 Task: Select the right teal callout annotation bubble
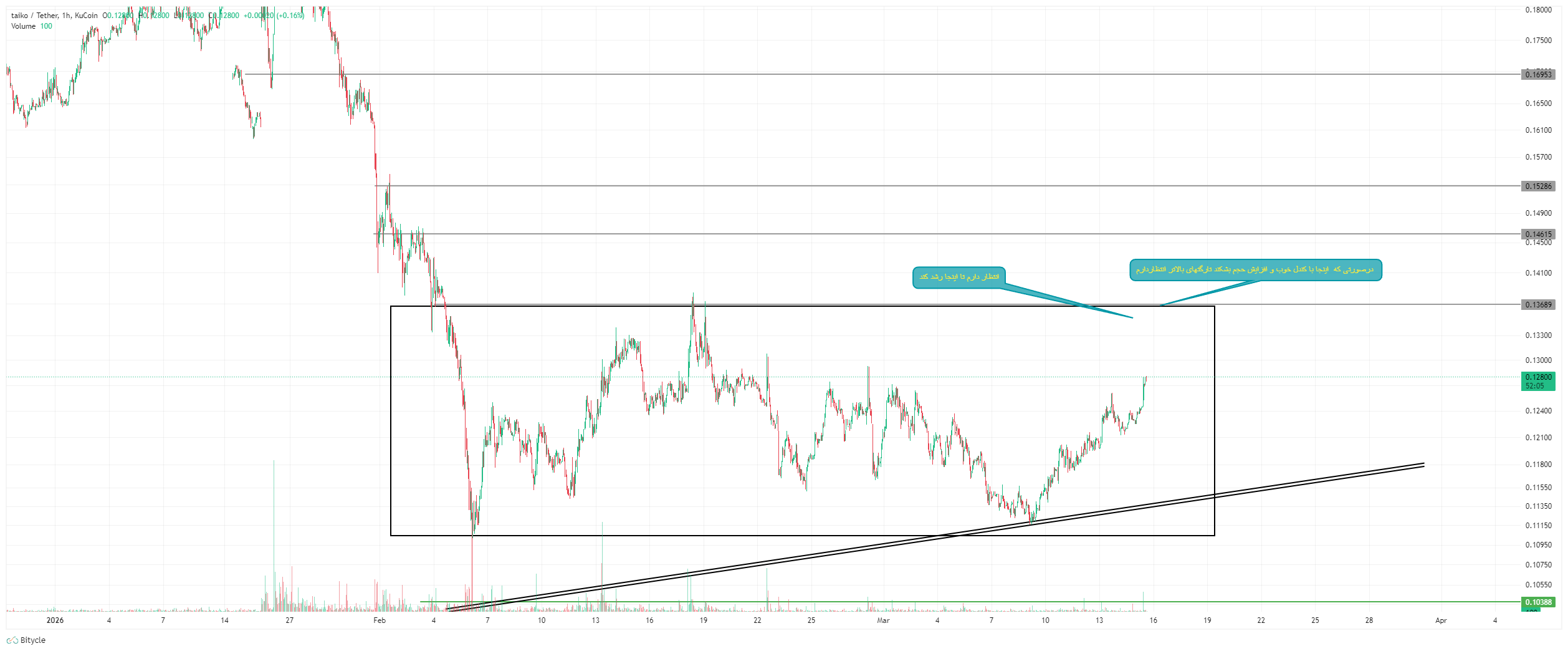click(x=1255, y=270)
